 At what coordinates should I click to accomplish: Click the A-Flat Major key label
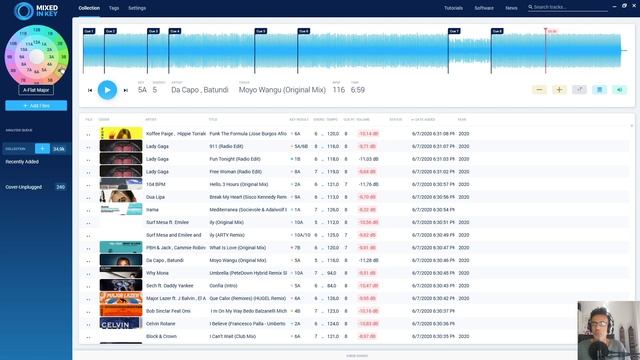pyautogui.click(x=36, y=90)
